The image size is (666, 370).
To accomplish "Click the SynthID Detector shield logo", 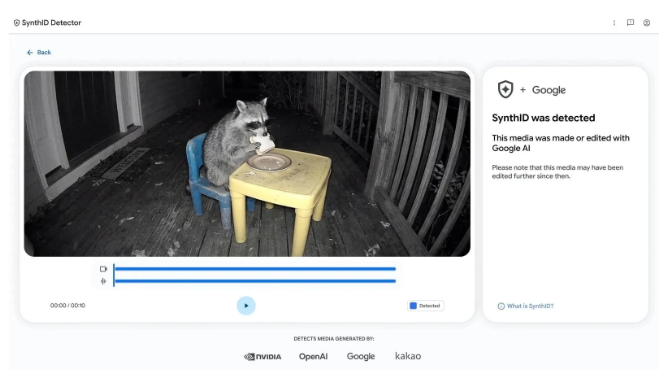I will click(17, 23).
